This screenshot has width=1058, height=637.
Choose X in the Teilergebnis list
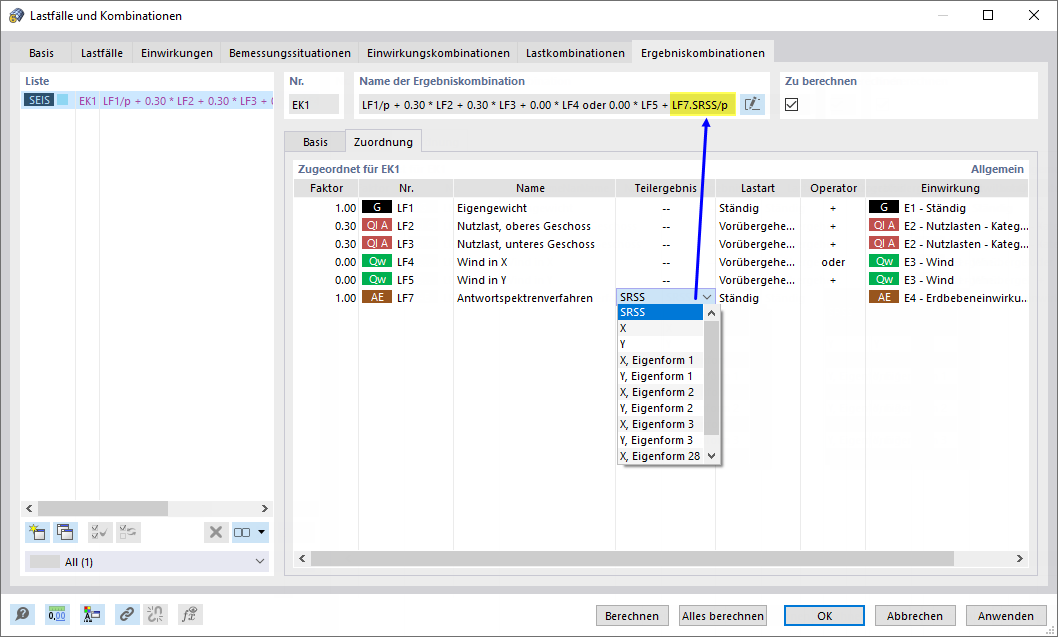pos(661,328)
